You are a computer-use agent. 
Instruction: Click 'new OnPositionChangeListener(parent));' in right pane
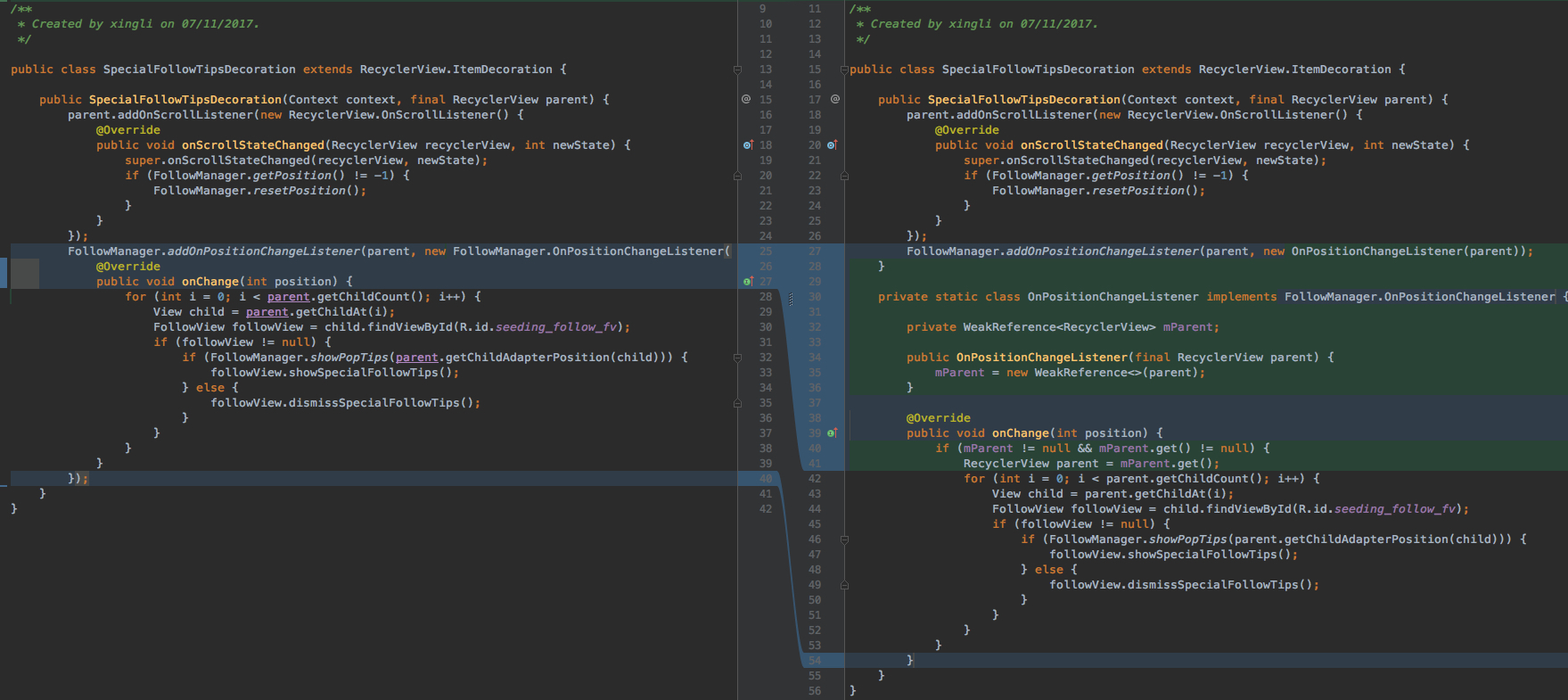(1398, 251)
